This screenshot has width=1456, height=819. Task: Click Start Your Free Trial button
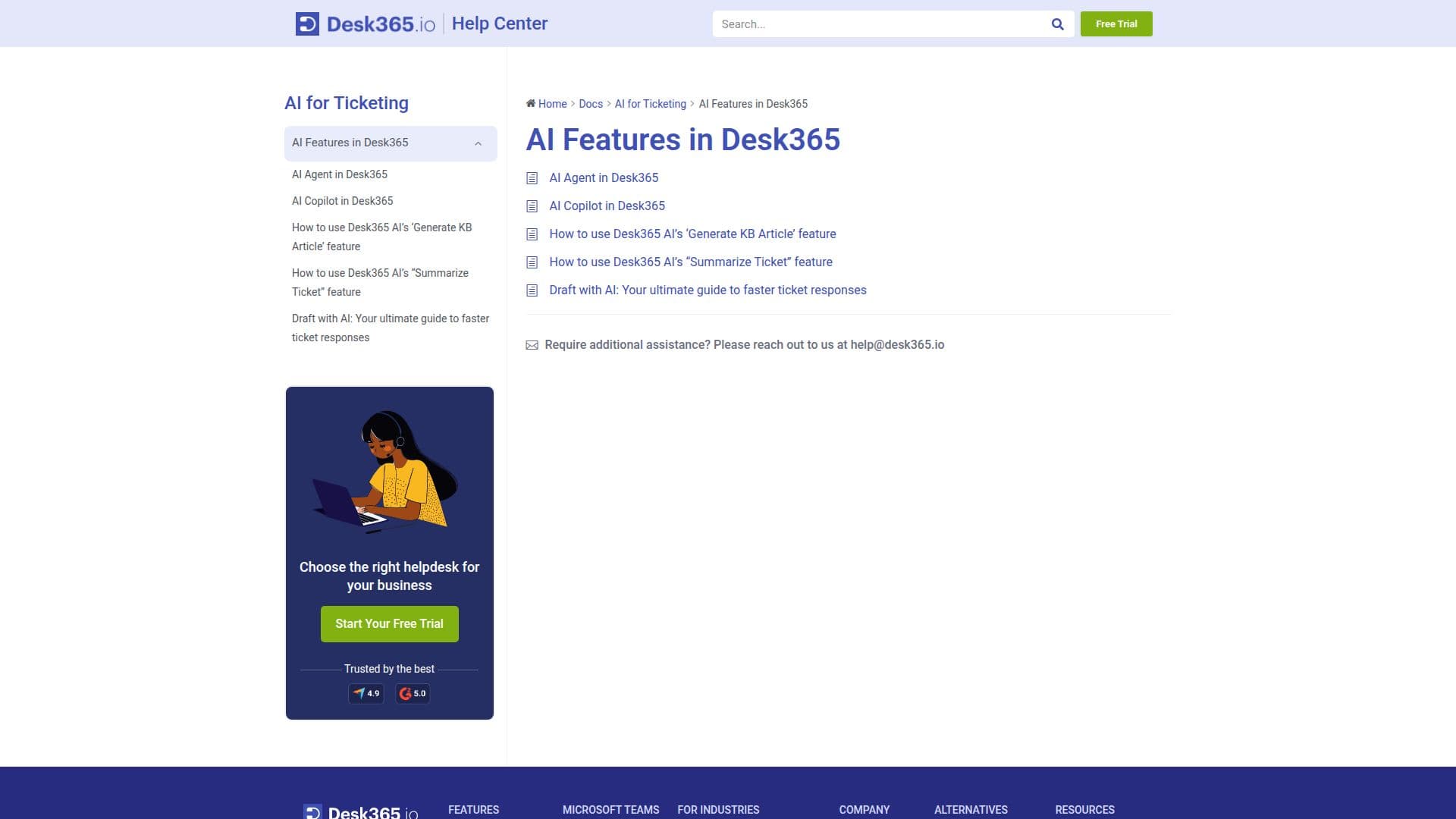pyautogui.click(x=390, y=623)
